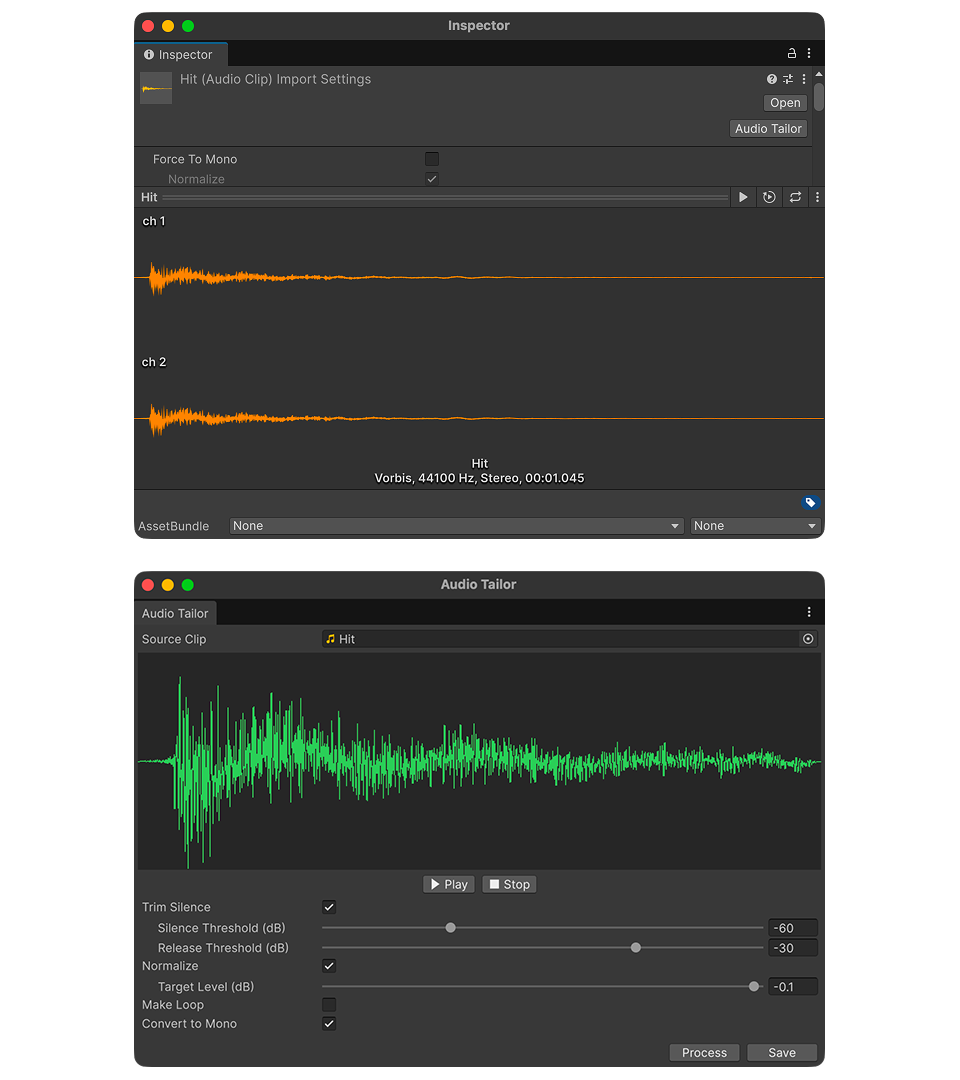The width and height of the screenshot is (960, 1080).
Task: Disable Trim Silence checkbox
Action: point(329,907)
